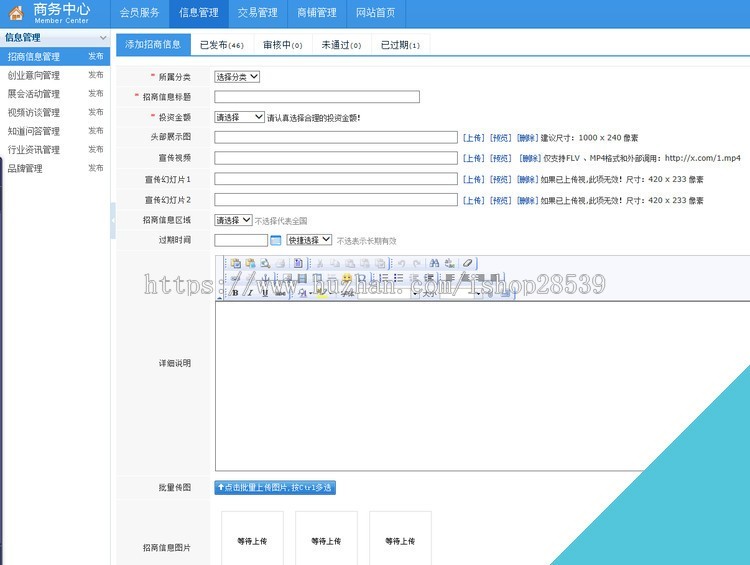The width and height of the screenshot is (750, 565).
Task: Toggle Bold formatting in the editor
Action: tap(235, 293)
